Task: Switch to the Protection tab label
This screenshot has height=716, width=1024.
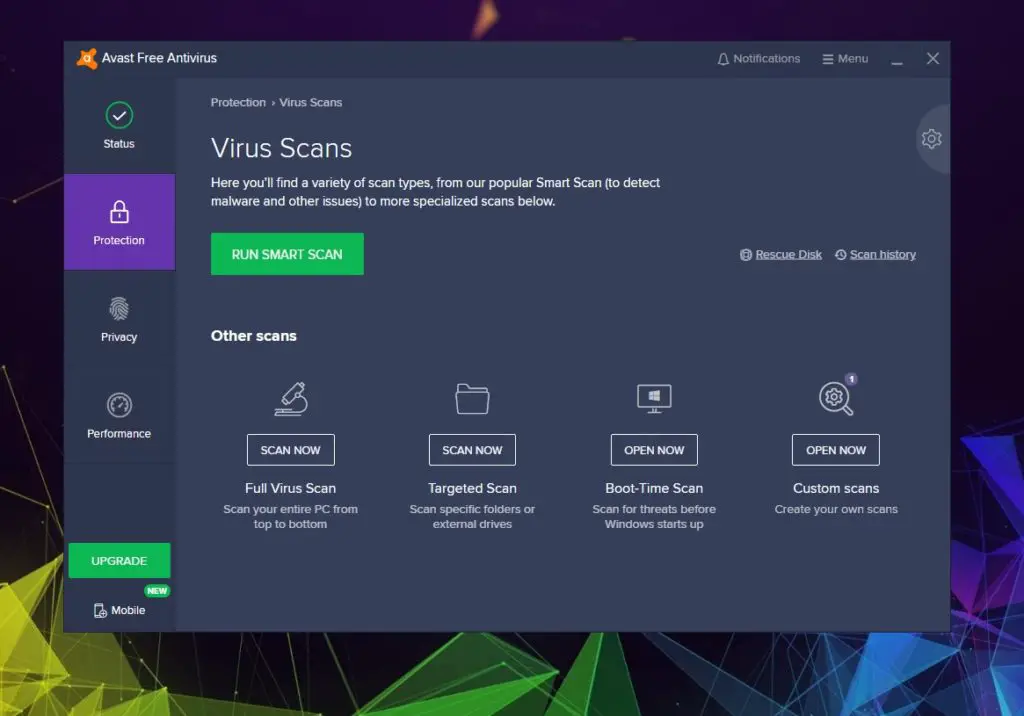Action: click(x=119, y=240)
